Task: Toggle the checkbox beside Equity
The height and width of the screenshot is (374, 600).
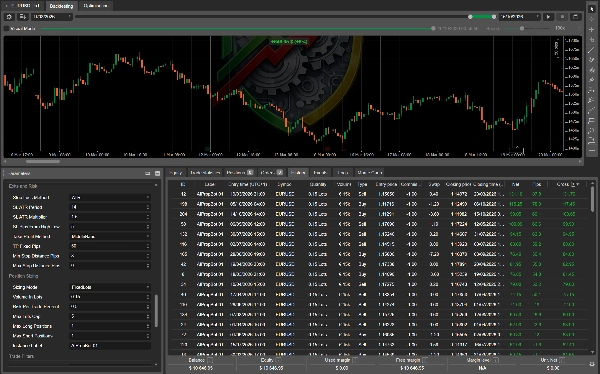Action: (x=278, y=360)
